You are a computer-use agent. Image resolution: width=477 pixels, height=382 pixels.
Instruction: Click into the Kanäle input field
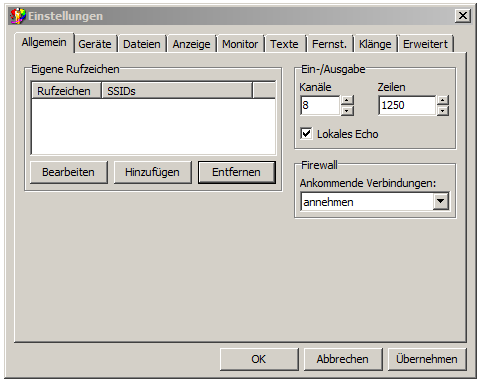click(x=320, y=105)
